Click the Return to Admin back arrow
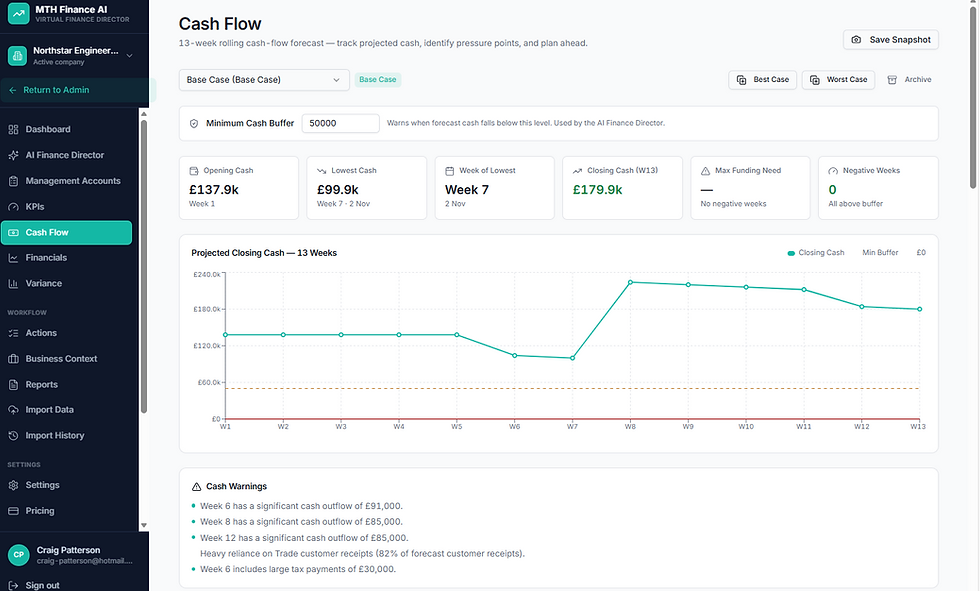This screenshot has width=980, height=591. [x=12, y=90]
